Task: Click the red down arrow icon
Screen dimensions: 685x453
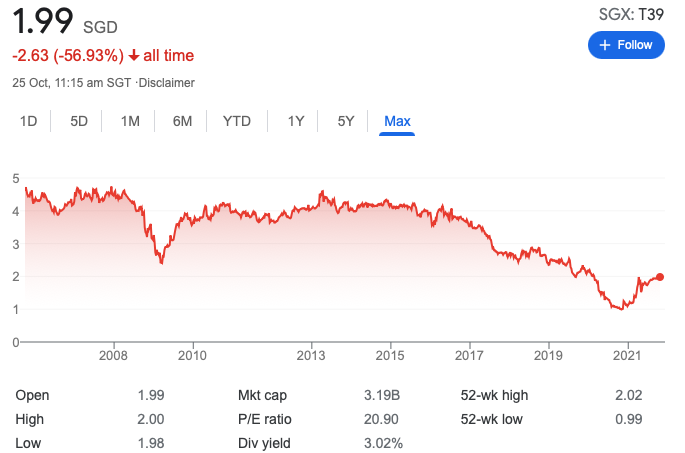Action: [x=134, y=56]
